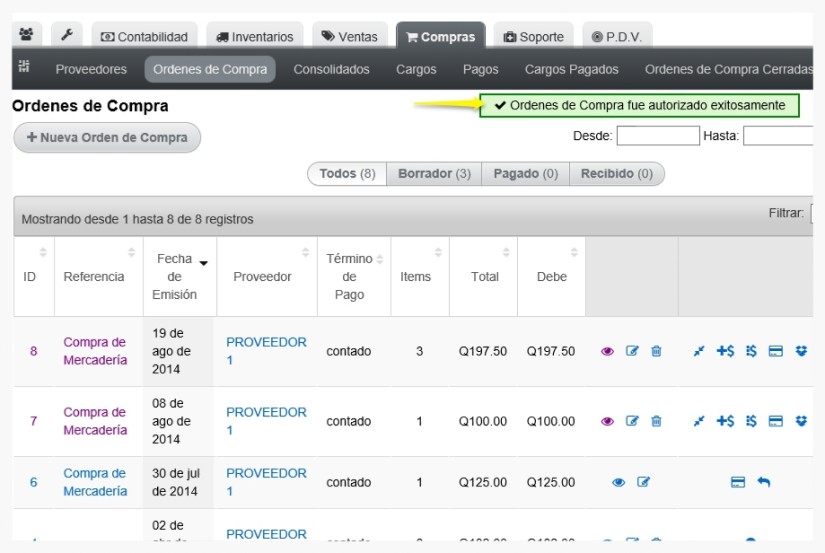Viewport: 825px width, 553px height.
Task: Sort by Término de Pago column
Action: pyautogui.click(x=354, y=276)
